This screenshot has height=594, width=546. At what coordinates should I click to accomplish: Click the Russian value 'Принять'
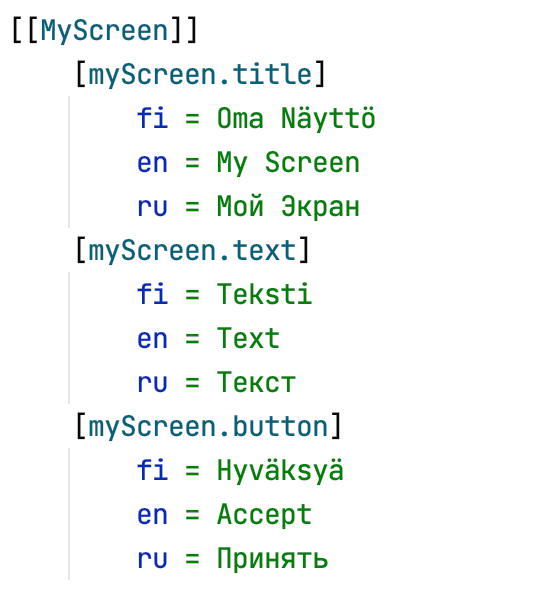[272, 559]
